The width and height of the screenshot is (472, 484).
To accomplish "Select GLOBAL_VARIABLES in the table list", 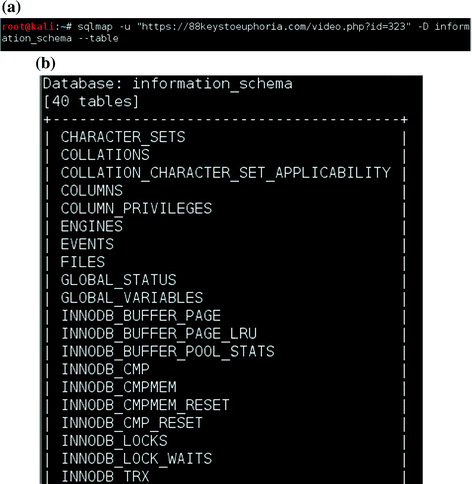I will [x=132, y=298].
